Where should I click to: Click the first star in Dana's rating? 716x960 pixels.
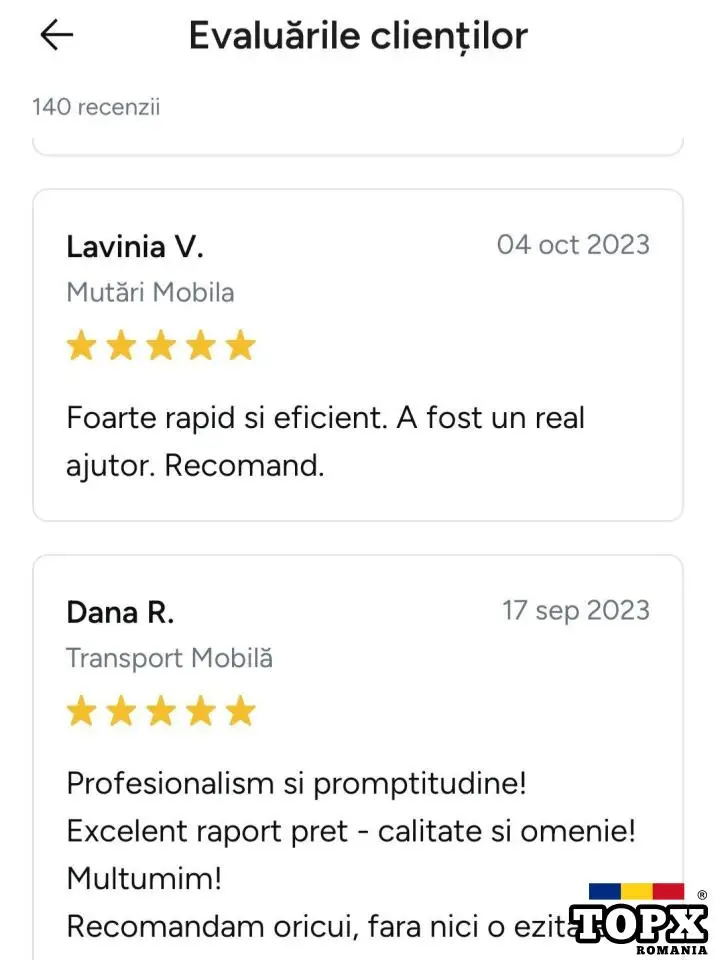click(81, 712)
